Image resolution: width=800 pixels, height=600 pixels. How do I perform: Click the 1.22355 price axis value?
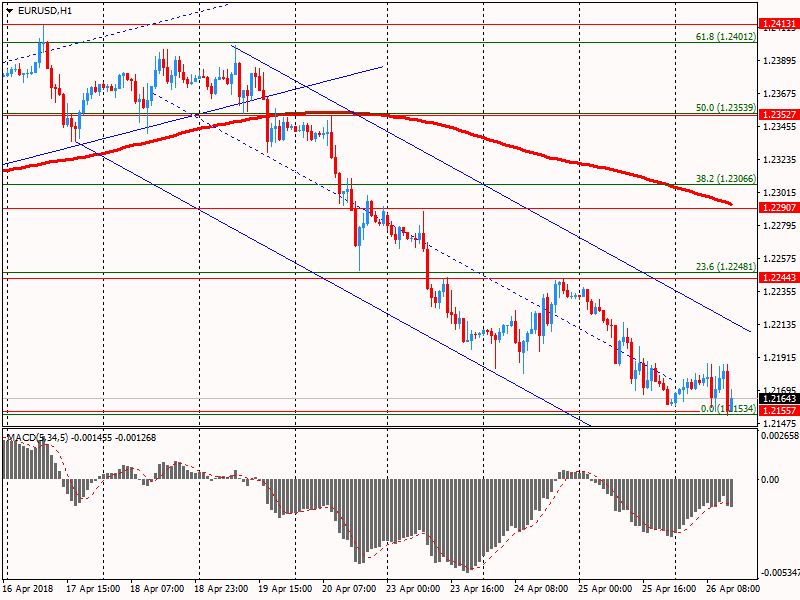780,291
